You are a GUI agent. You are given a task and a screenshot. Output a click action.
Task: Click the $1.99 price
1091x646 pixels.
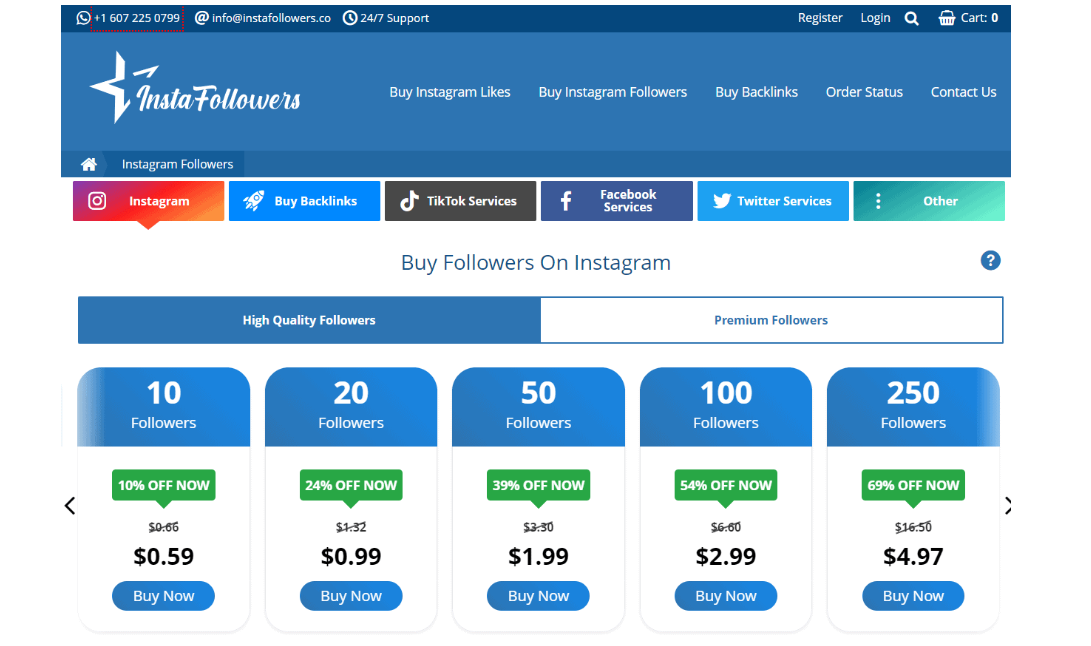(x=539, y=556)
